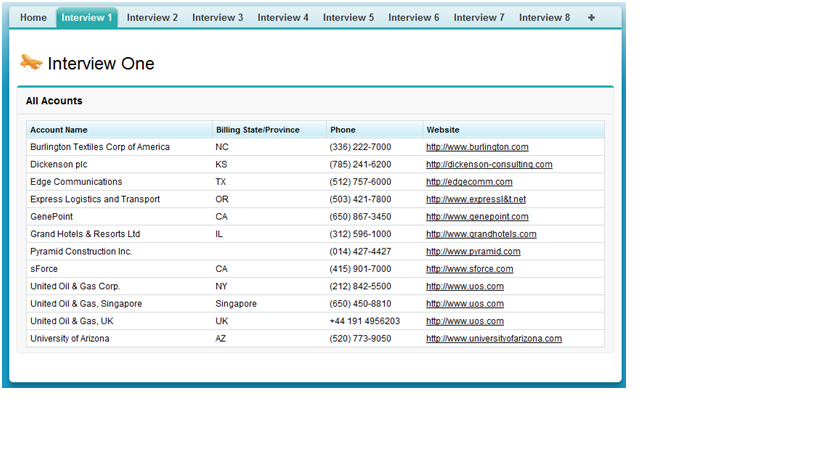Click the All Acounts section heading
Screen dimensions: 819x460
(54, 101)
